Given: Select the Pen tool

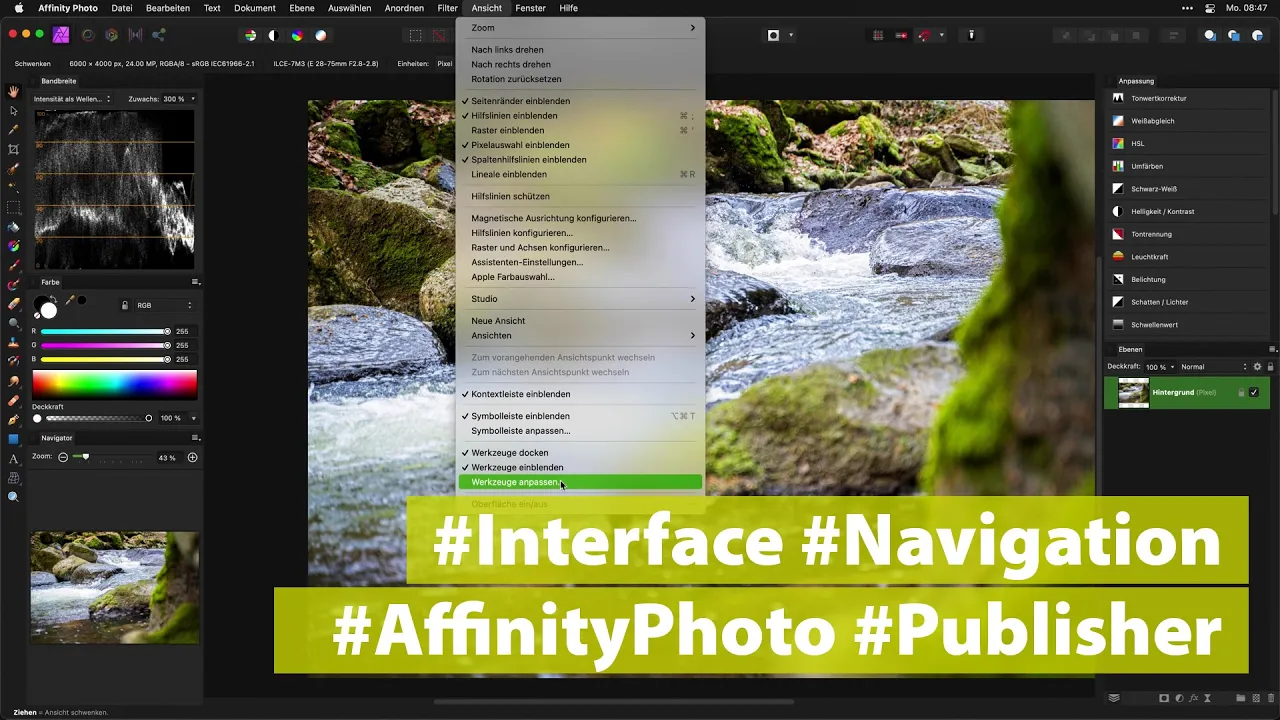Looking at the screenshot, I should [x=14, y=420].
